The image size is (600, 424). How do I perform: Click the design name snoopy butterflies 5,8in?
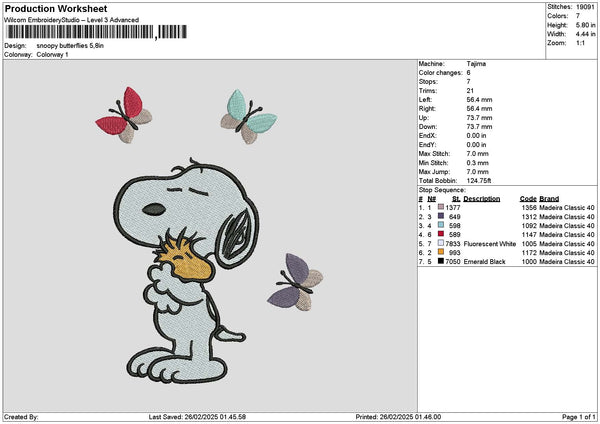[x=70, y=46]
